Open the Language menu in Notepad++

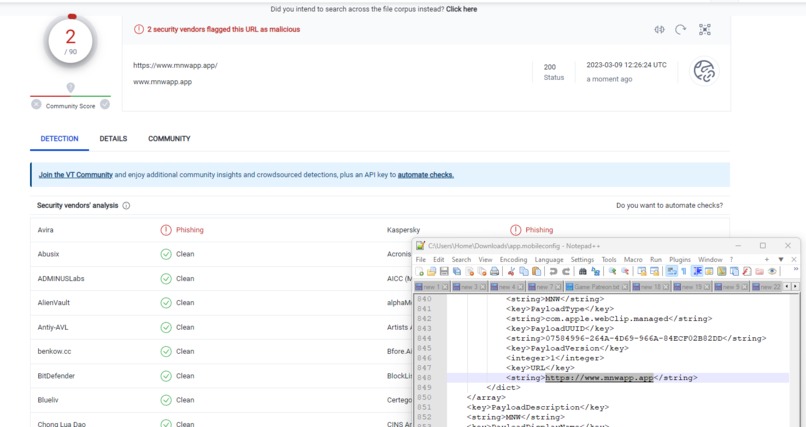click(549, 259)
